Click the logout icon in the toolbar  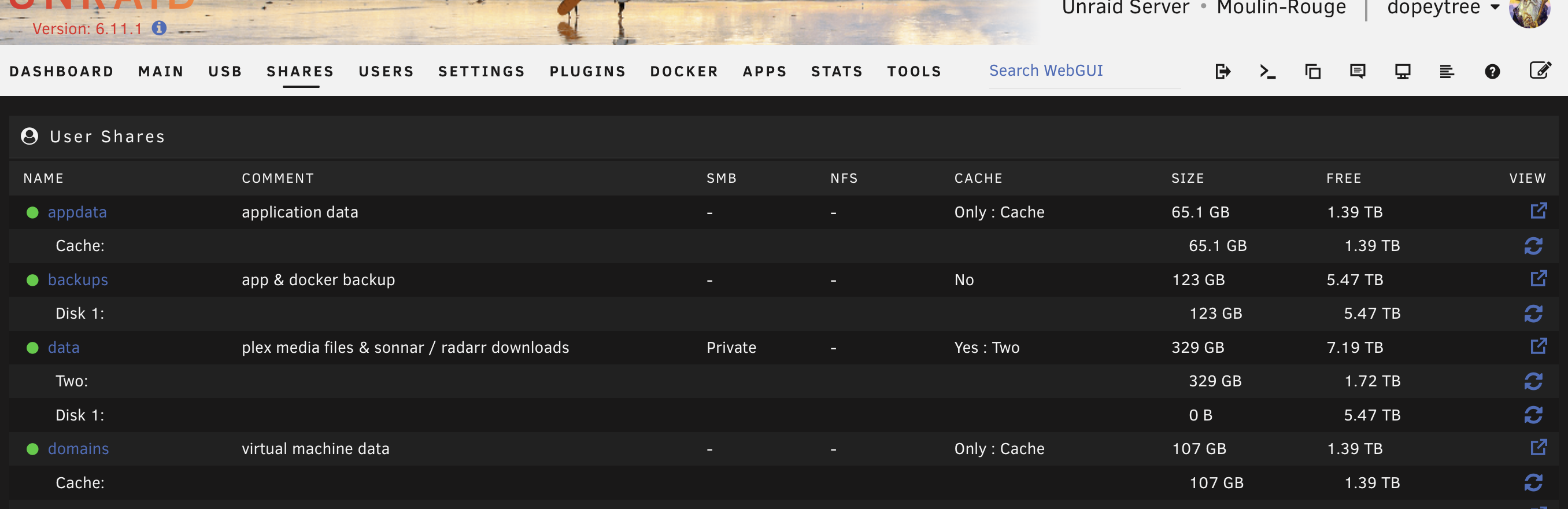(x=1222, y=71)
